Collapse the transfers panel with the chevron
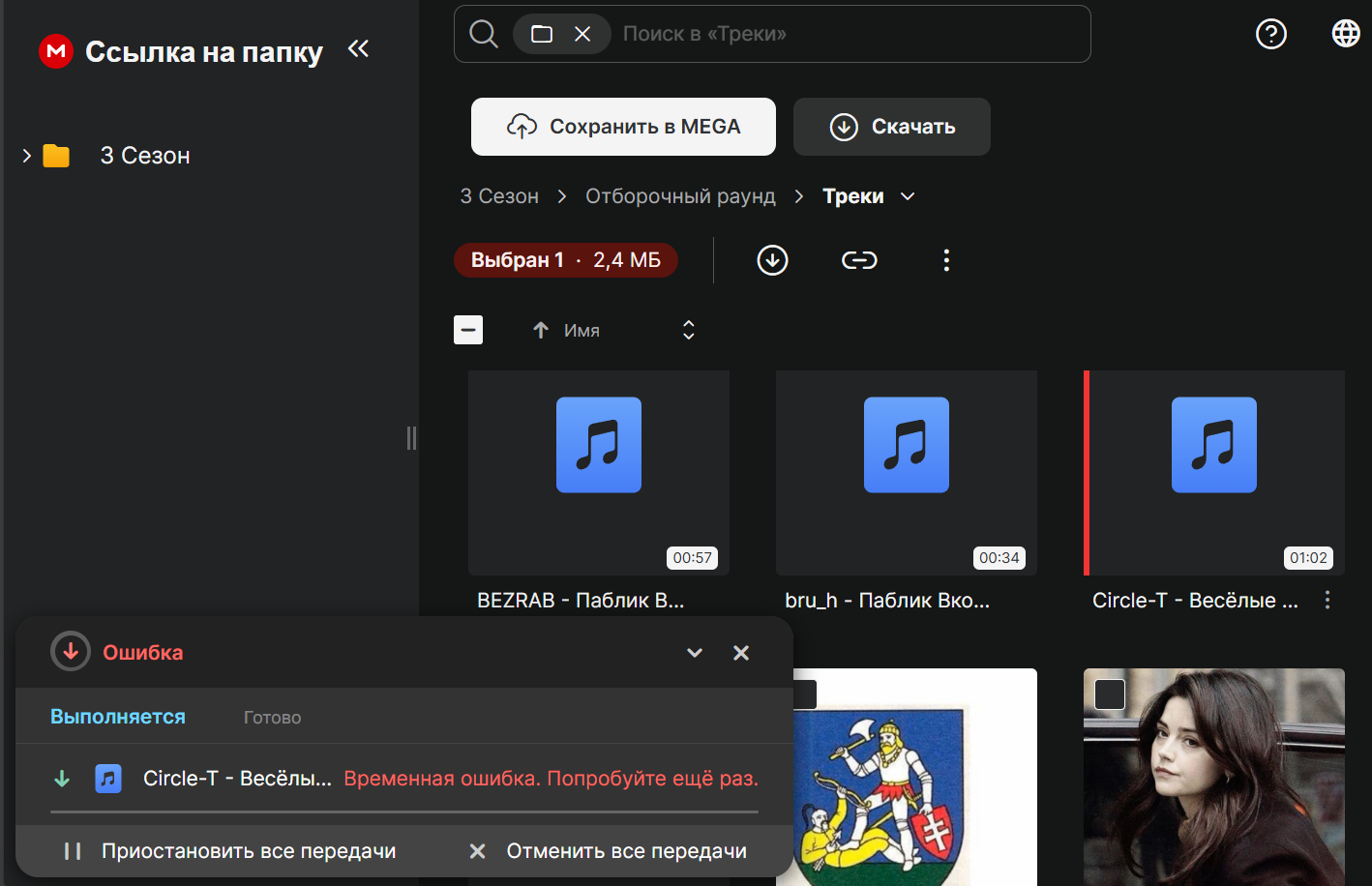Viewport: 1372px width, 886px height. click(x=695, y=653)
